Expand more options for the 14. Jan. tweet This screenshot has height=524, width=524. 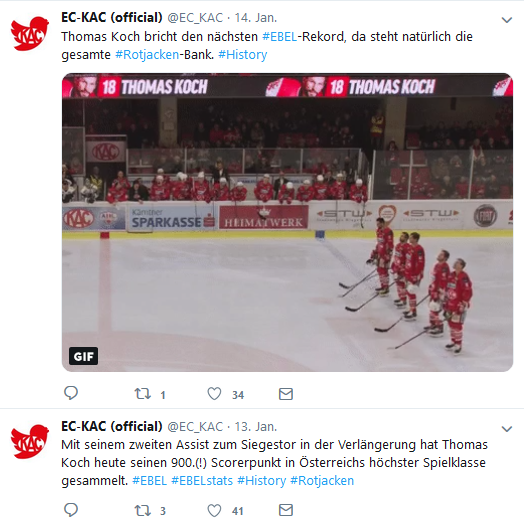[x=507, y=20]
